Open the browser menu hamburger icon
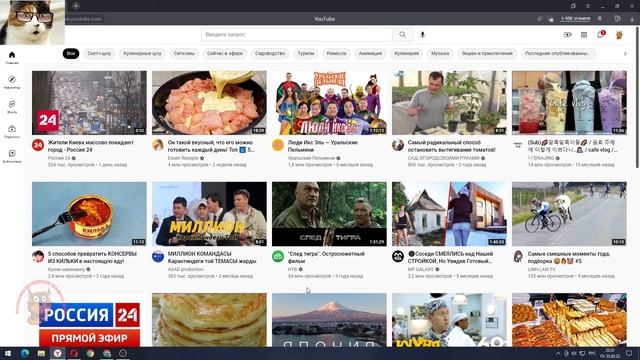Screen dimensions: 640x360 588,6
